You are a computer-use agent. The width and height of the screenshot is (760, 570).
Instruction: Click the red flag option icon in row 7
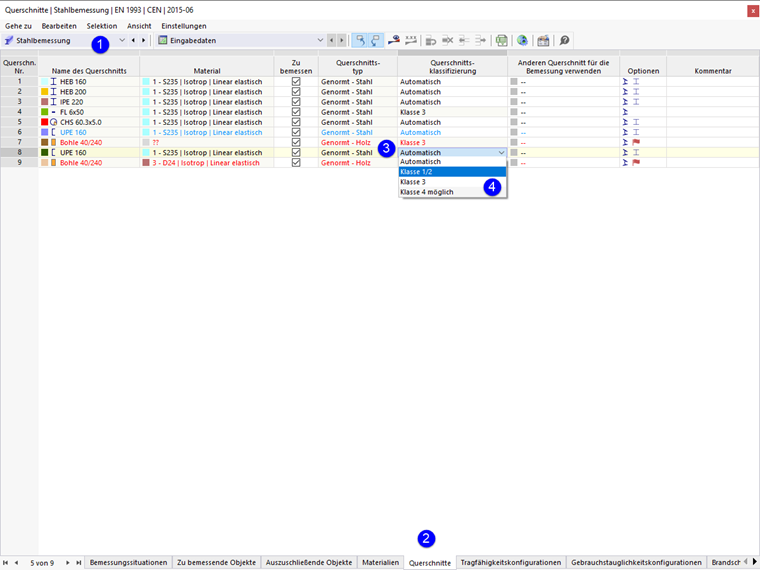pos(636,142)
